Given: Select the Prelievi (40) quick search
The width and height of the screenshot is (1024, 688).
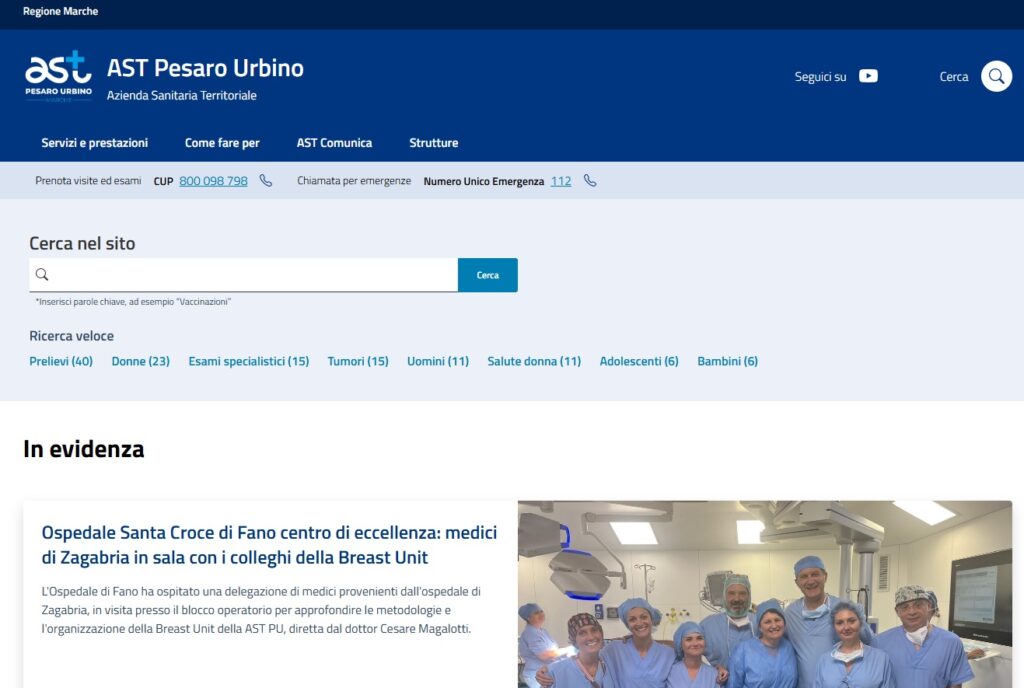Looking at the screenshot, I should (x=61, y=361).
